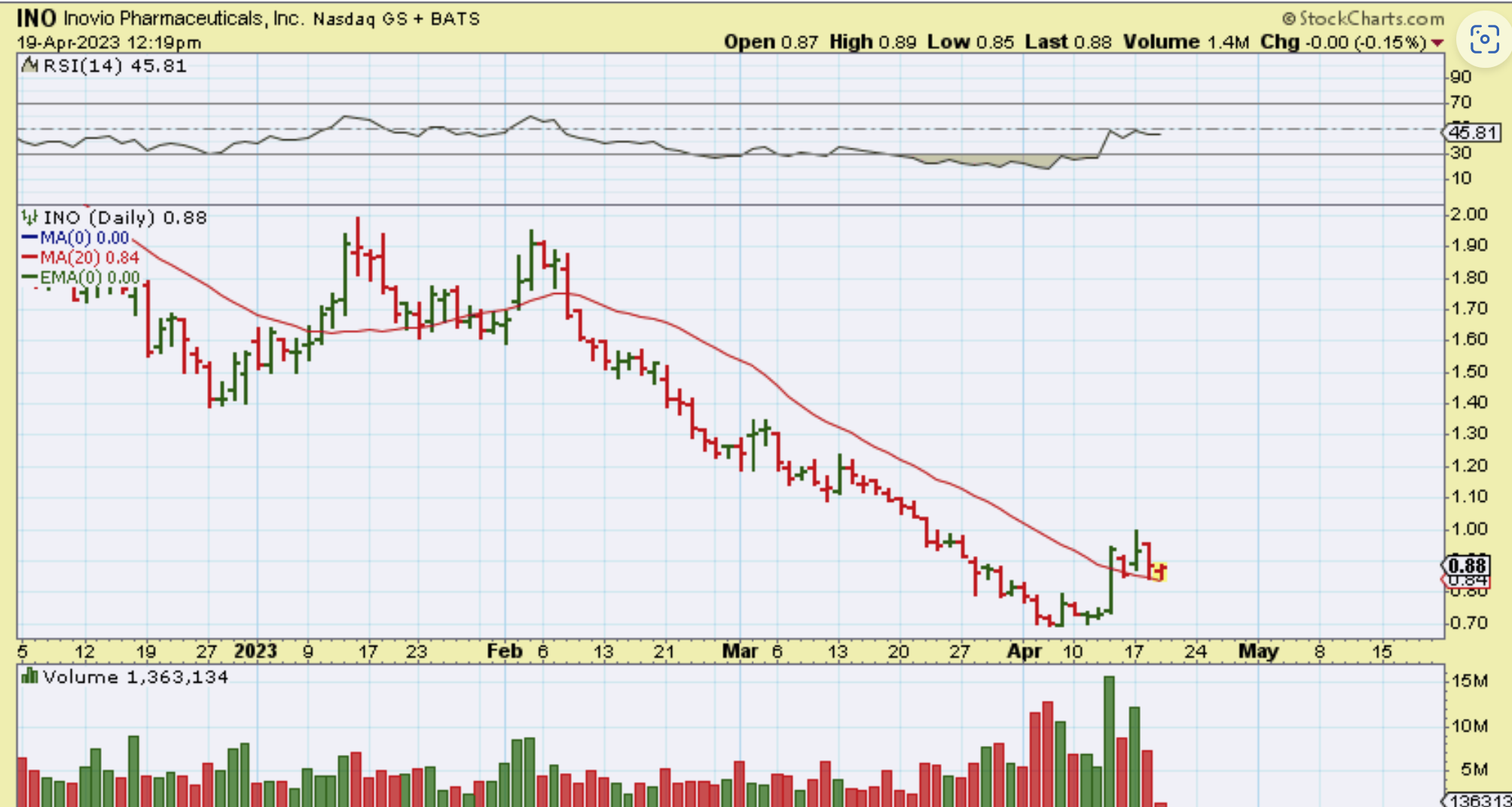The height and width of the screenshot is (807, 1512).
Task: Click the 15M volume axis label
Action: (x=1470, y=681)
